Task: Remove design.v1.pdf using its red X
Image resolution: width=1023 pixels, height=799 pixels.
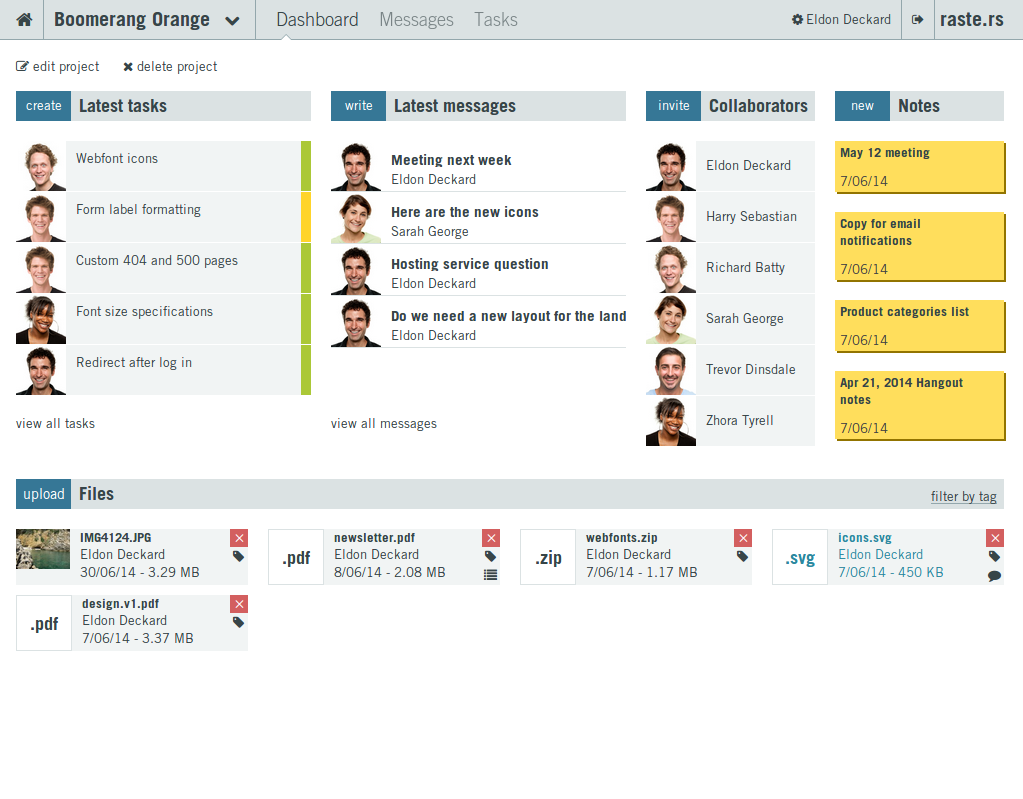Action: [238, 604]
